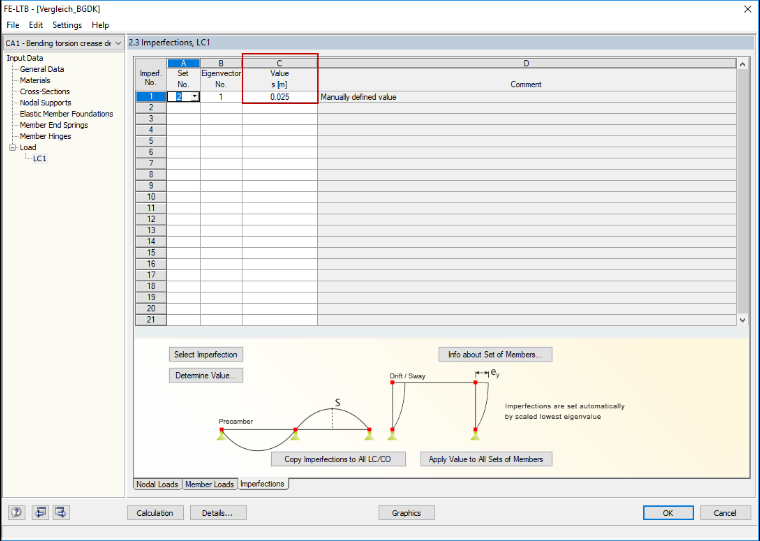Select Member Hinges in the tree

click(x=46, y=136)
